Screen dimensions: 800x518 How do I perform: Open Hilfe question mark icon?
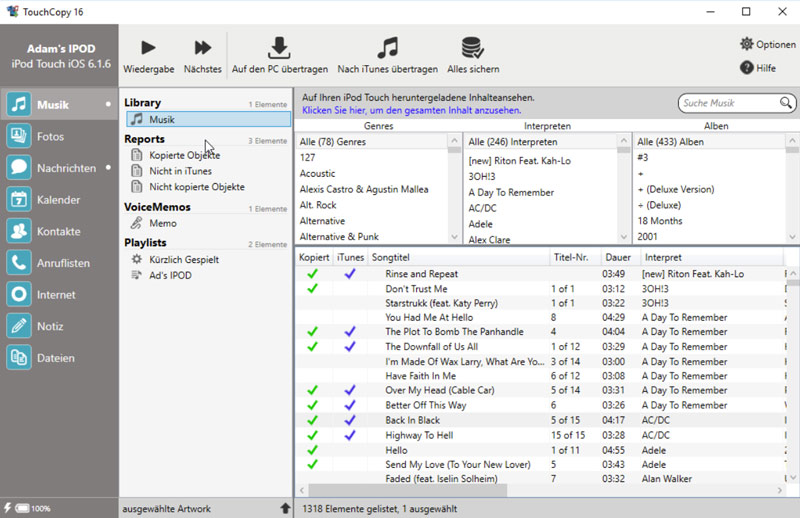tap(746, 67)
